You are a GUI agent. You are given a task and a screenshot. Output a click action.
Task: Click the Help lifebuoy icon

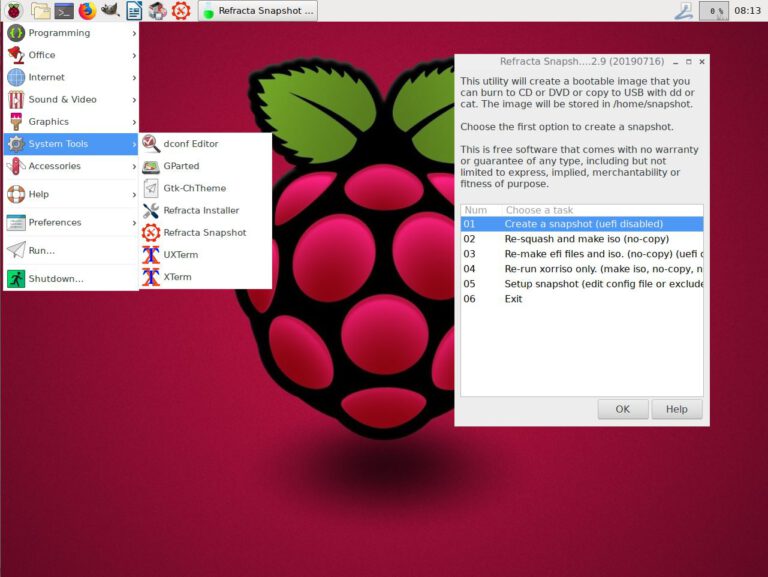(x=16, y=194)
